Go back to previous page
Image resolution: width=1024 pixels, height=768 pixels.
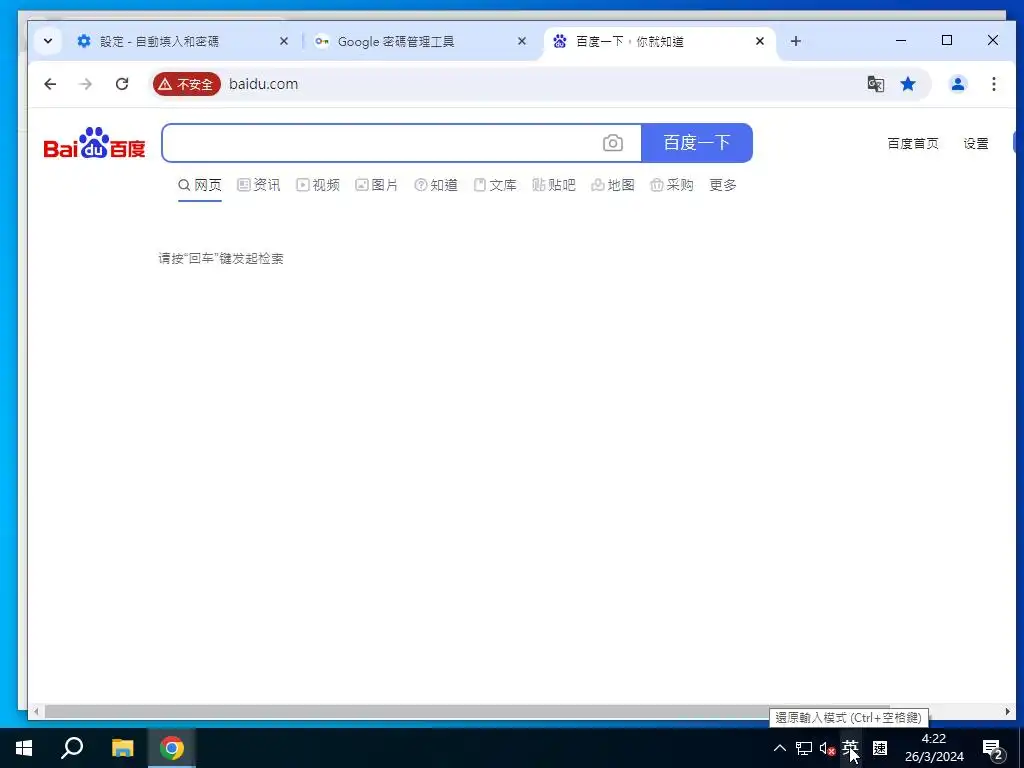(50, 84)
